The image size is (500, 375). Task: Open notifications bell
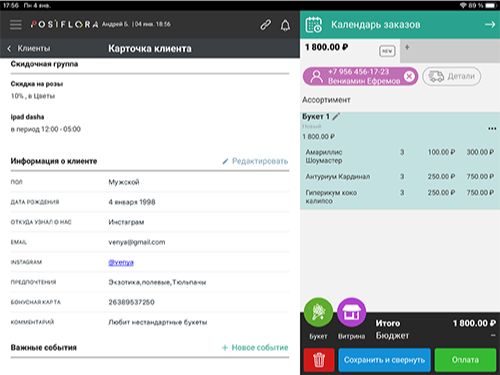pos(285,25)
